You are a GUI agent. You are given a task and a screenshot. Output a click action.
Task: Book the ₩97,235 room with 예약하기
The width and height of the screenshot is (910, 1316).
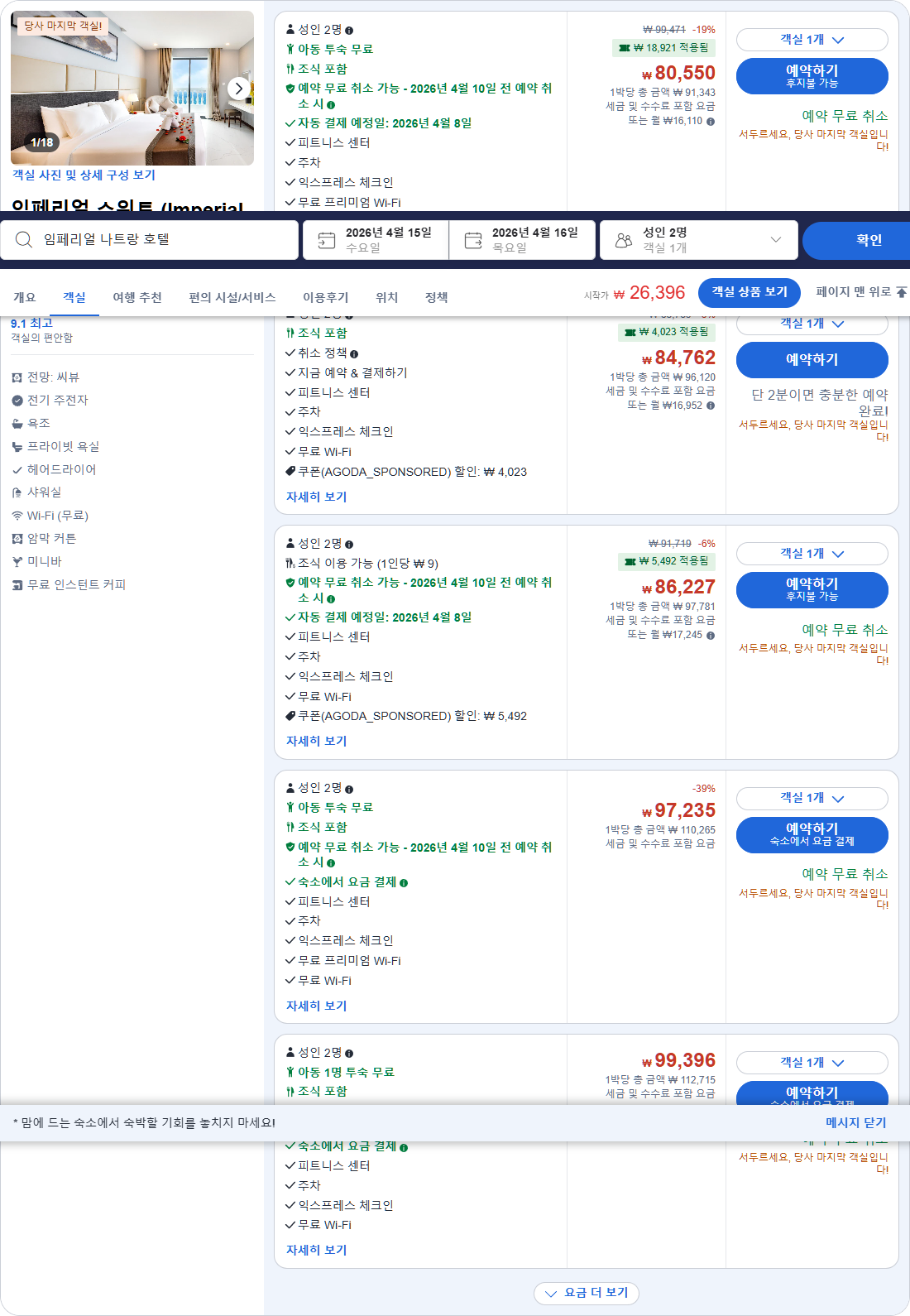(812, 835)
